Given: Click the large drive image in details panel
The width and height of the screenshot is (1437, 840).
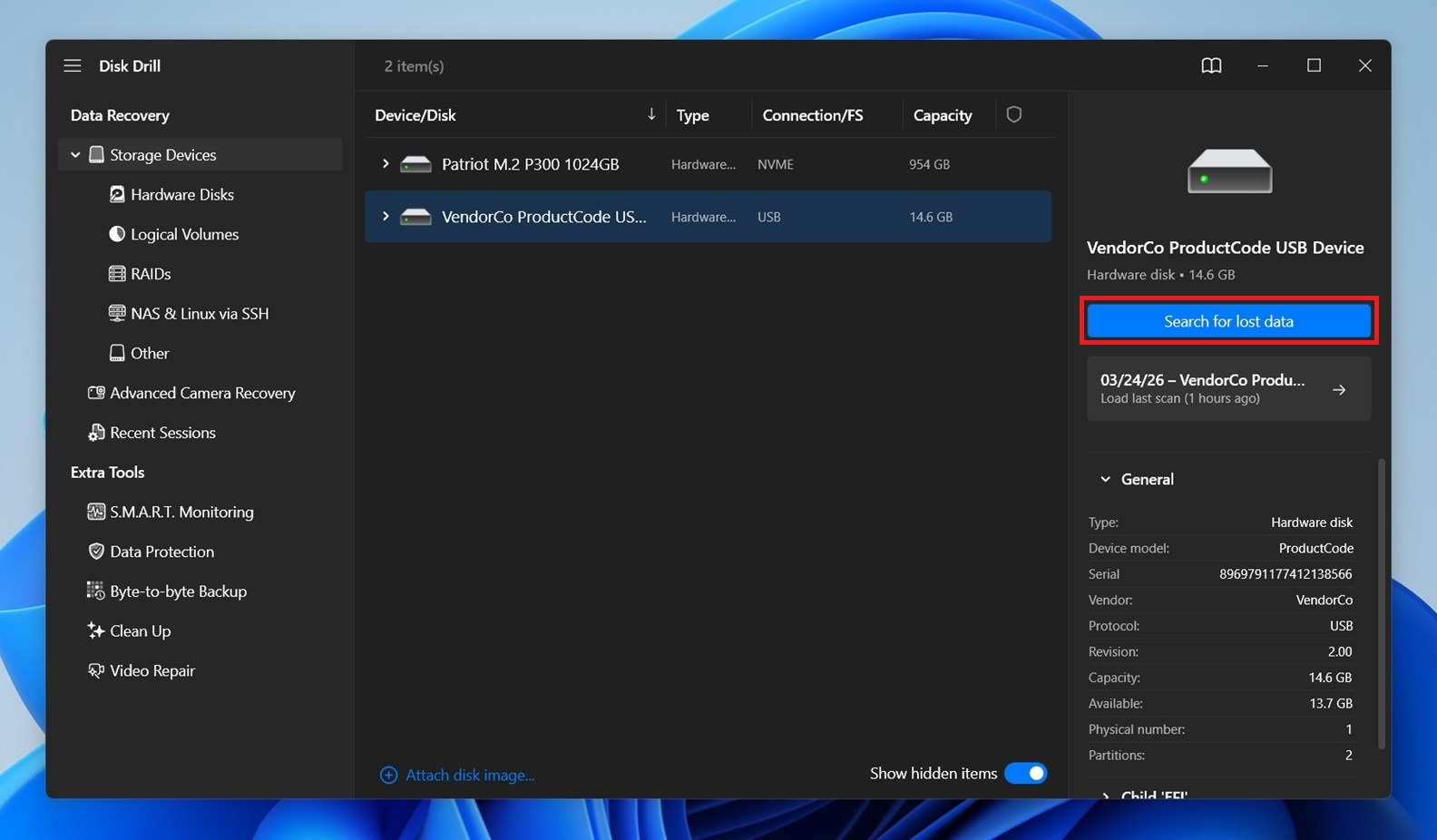Looking at the screenshot, I should coord(1229,171).
